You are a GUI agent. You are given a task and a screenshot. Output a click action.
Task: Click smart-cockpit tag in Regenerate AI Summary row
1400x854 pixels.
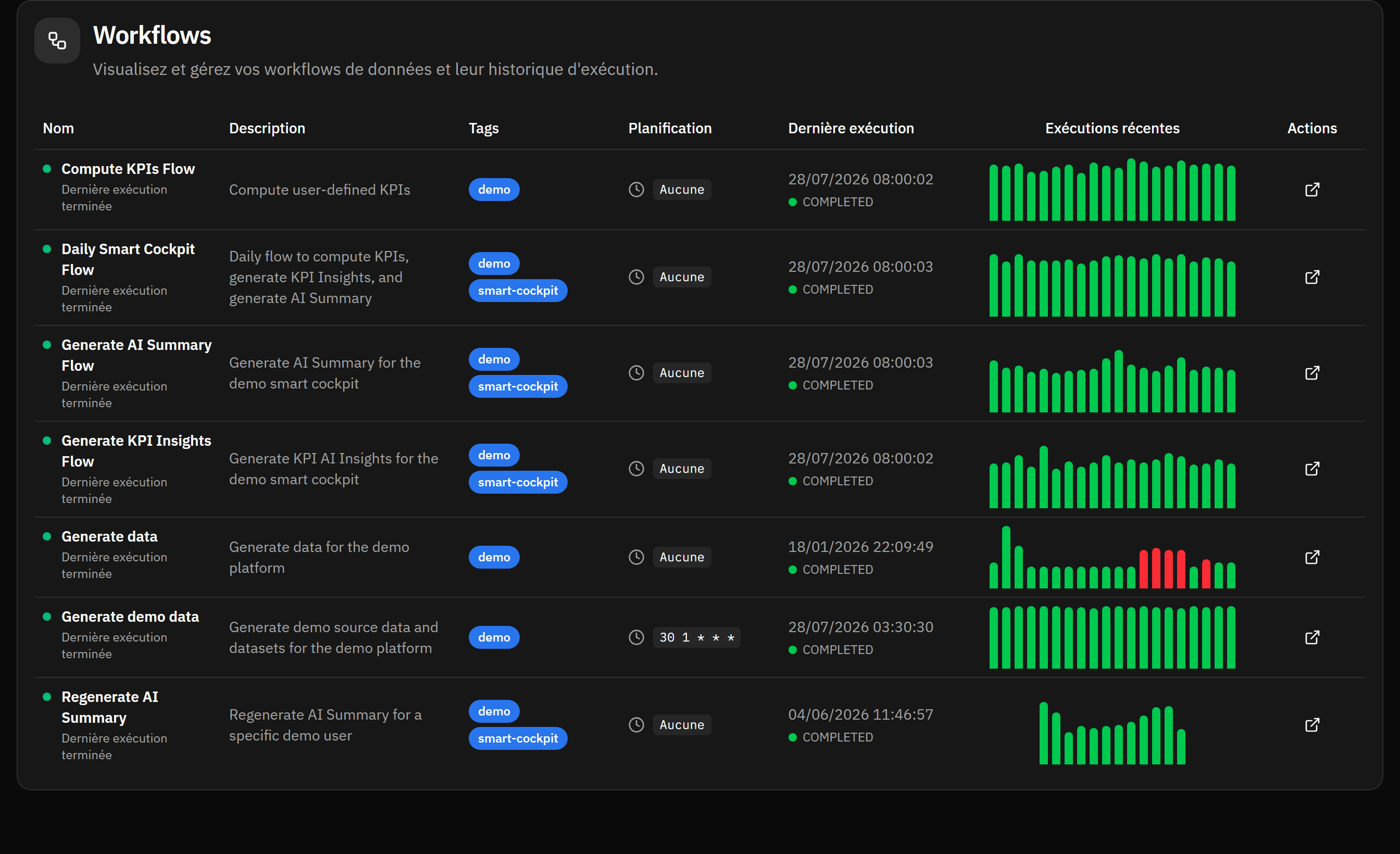coord(518,738)
